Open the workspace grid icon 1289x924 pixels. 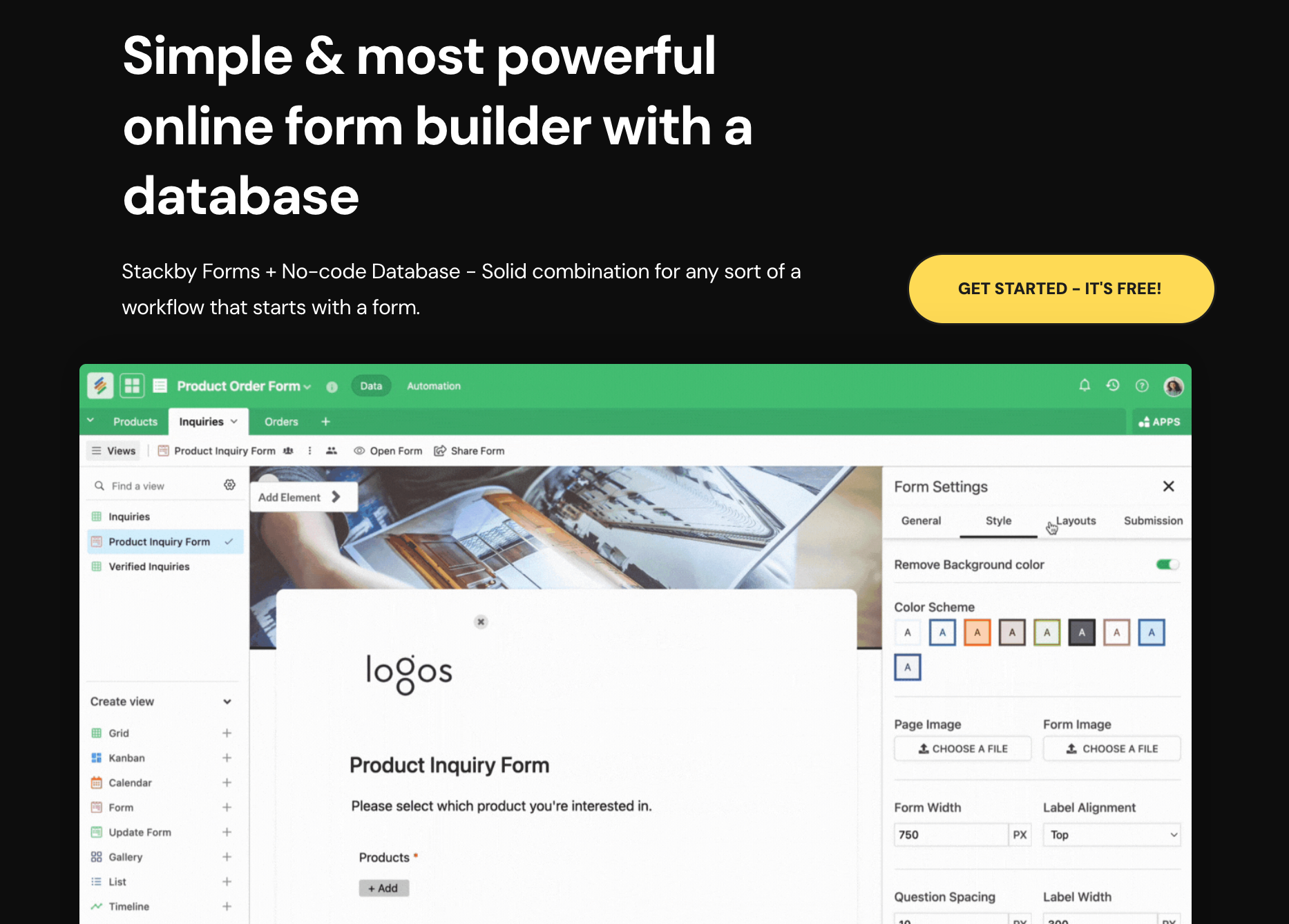click(132, 385)
